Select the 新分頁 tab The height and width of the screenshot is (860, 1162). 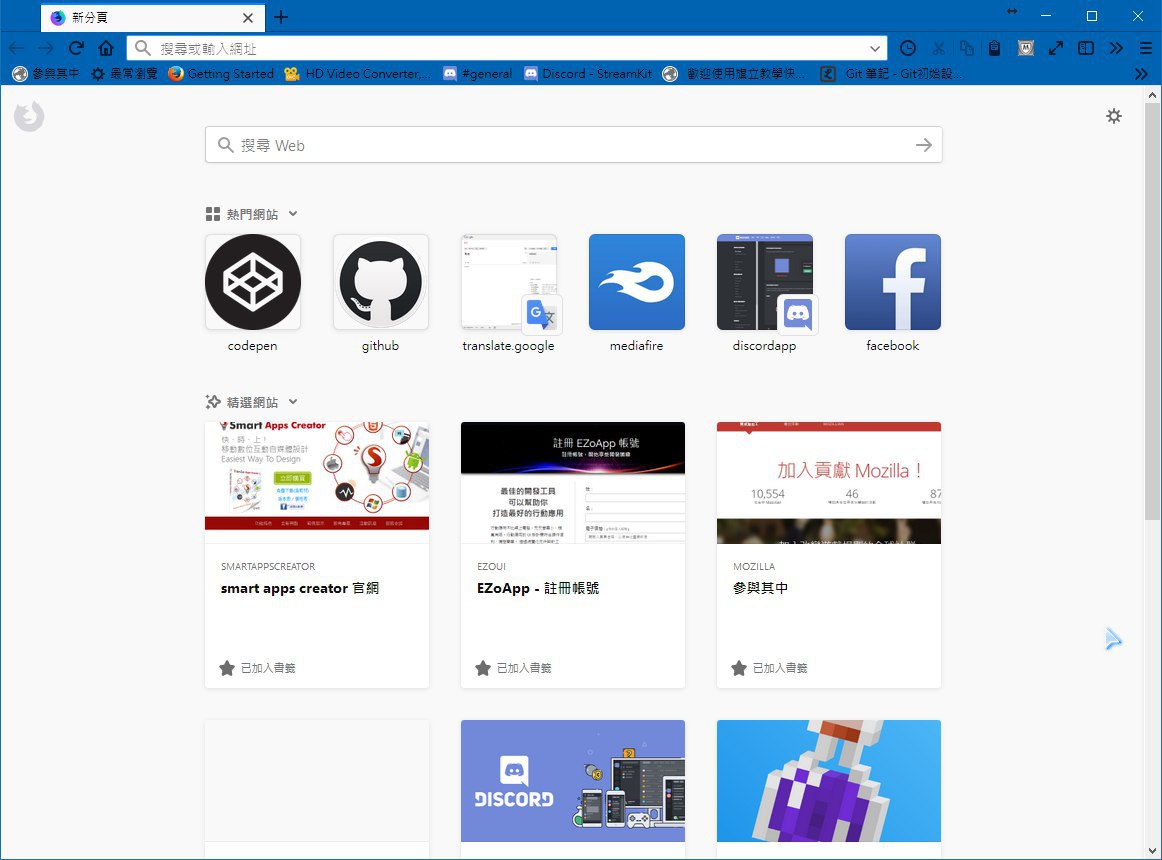(140, 18)
